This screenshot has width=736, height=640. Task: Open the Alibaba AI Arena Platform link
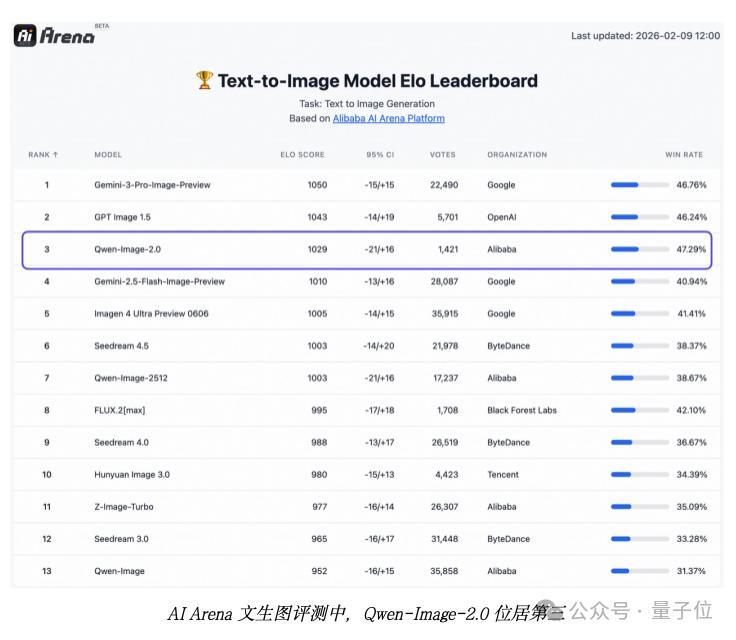coord(388,118)
